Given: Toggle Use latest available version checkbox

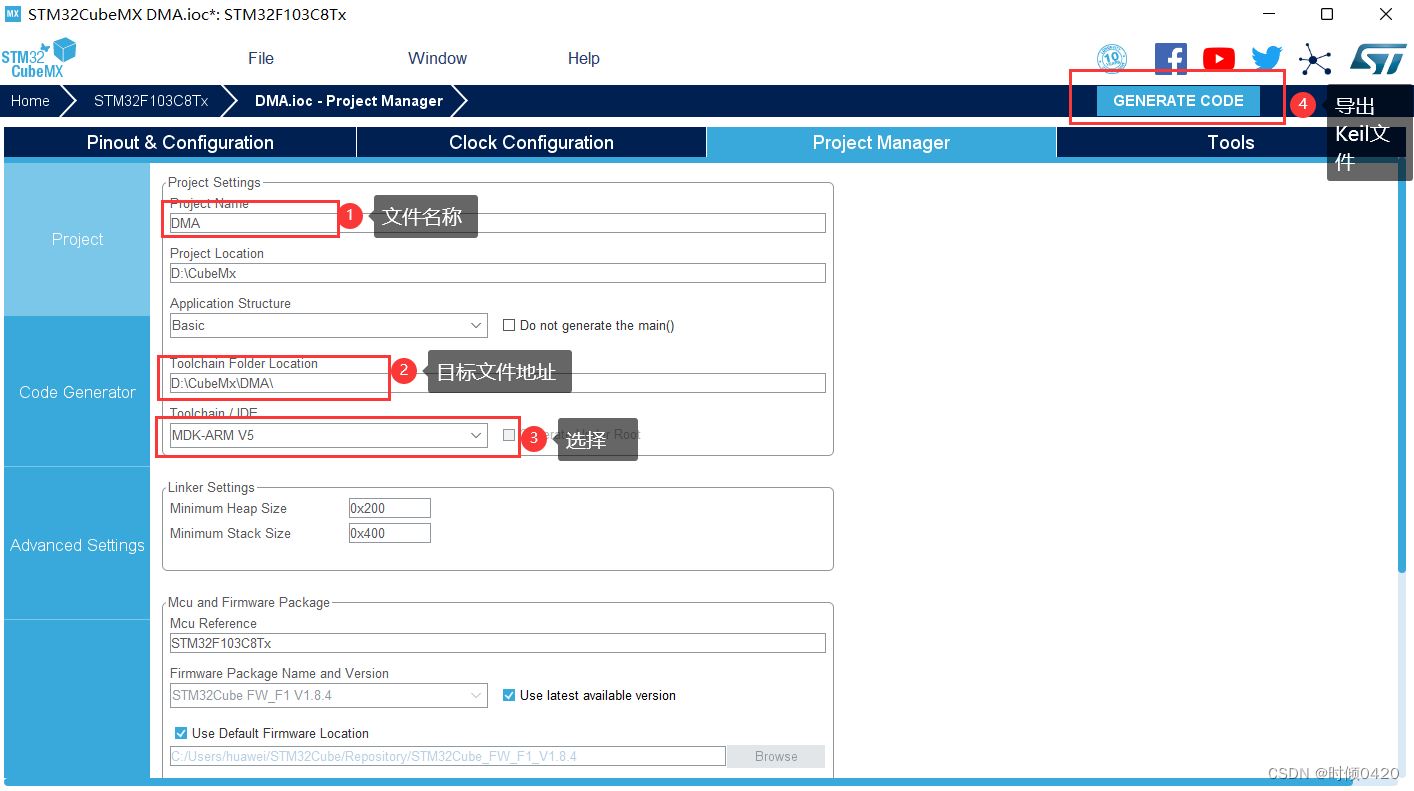Looking at the screenshot, I should [509, 695].
